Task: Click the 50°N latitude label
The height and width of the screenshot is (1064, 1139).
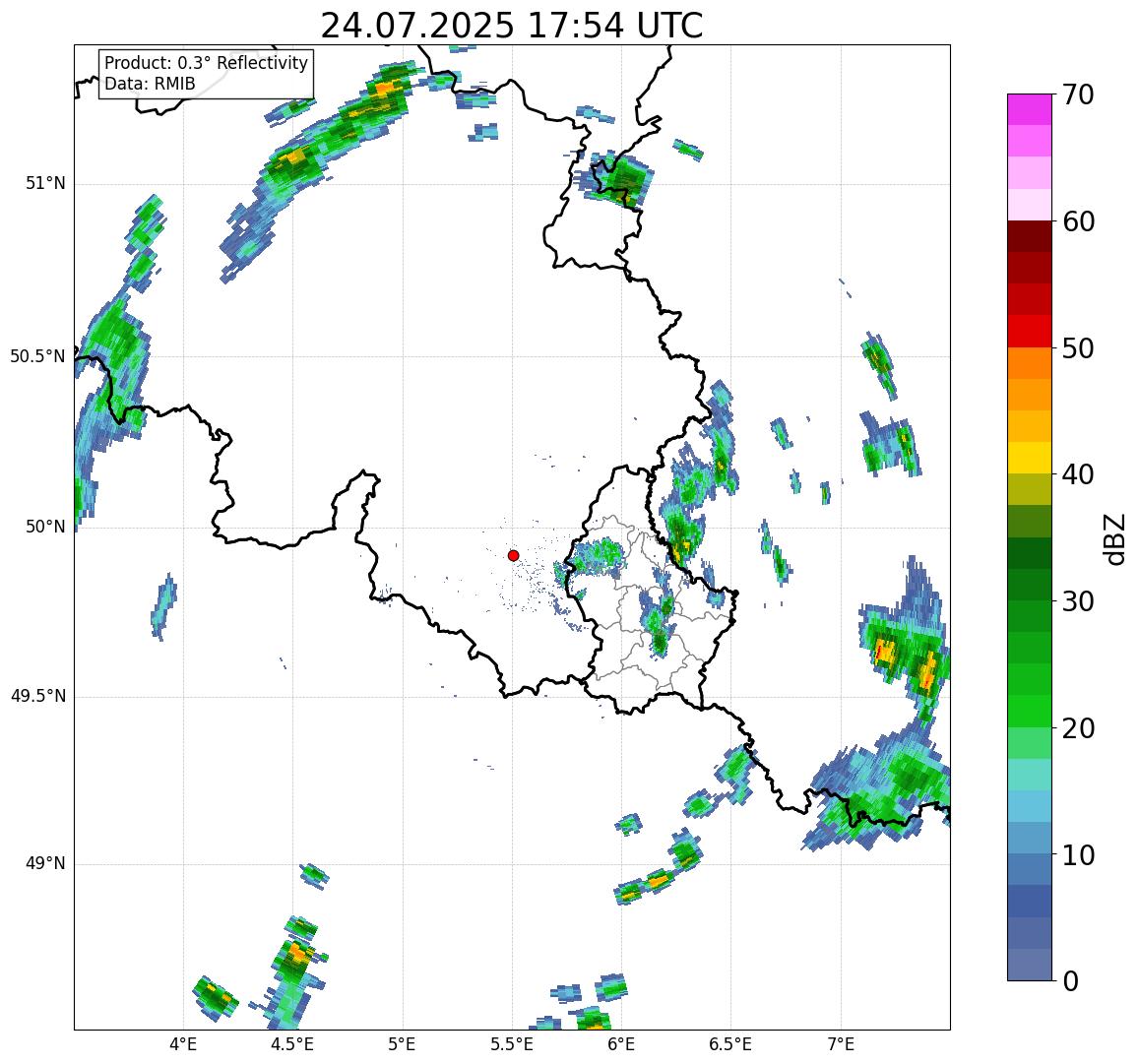Action: [x=45, y=527]
